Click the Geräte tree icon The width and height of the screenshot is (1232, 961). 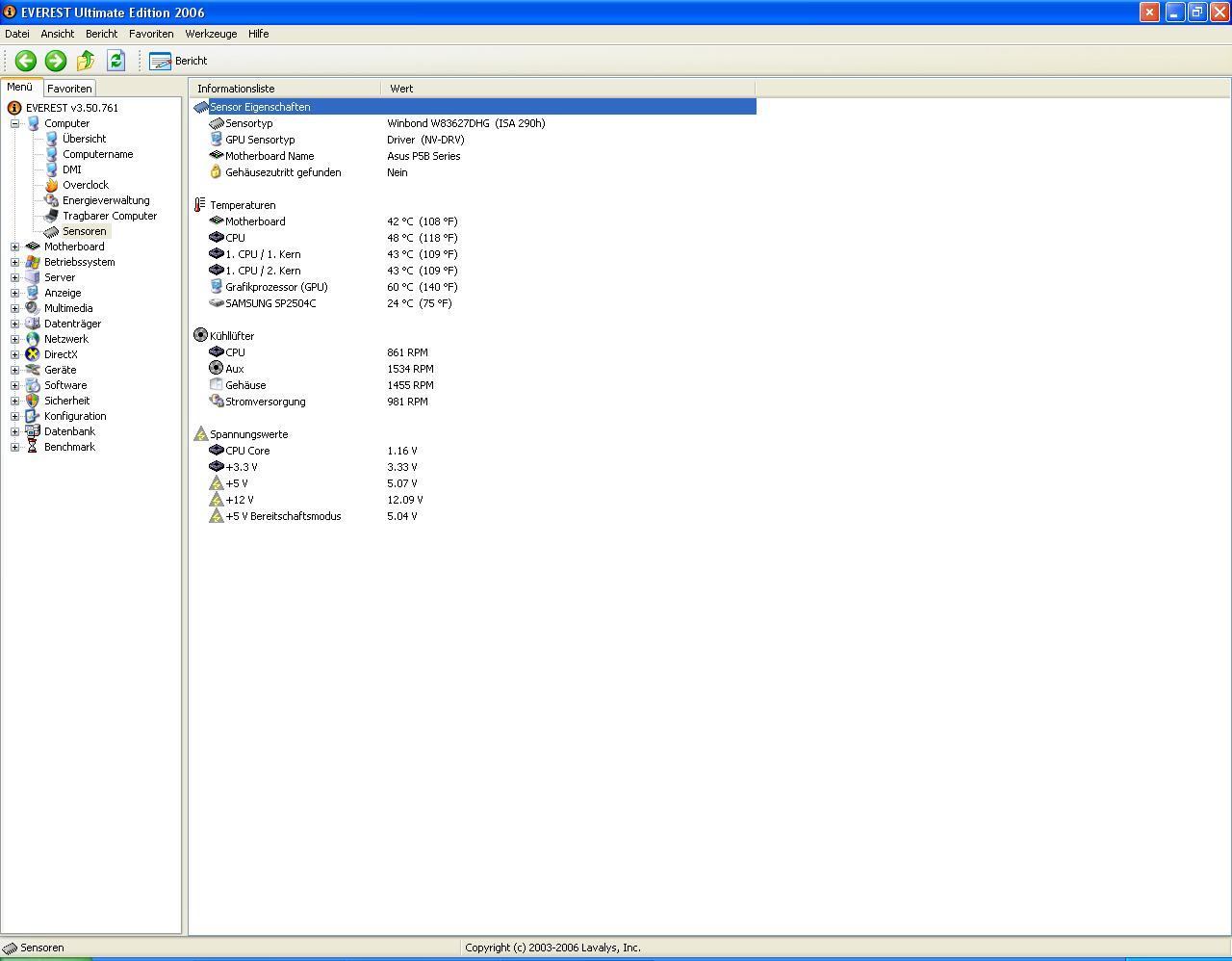coord(33,370)
